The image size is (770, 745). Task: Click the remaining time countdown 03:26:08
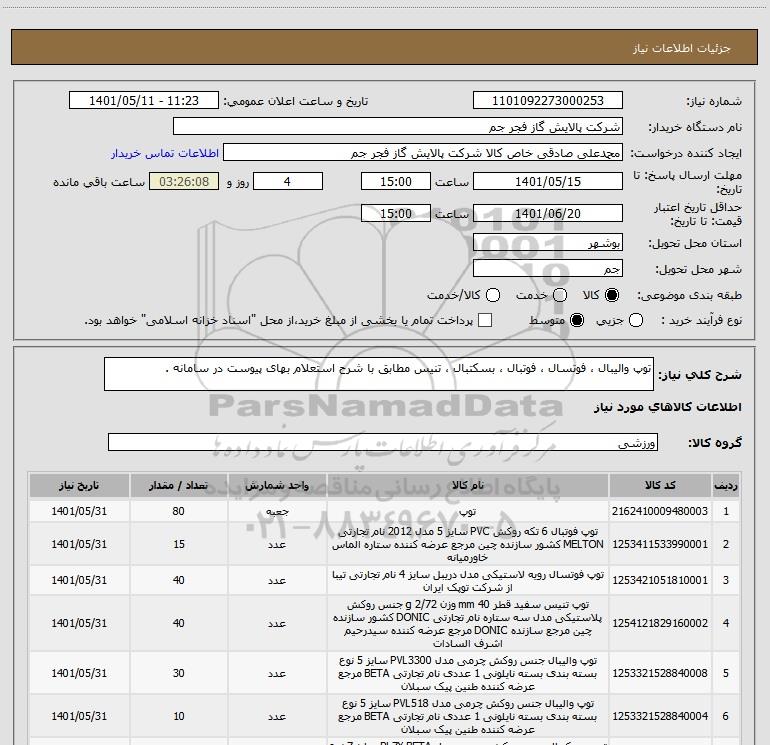[184, 181]
